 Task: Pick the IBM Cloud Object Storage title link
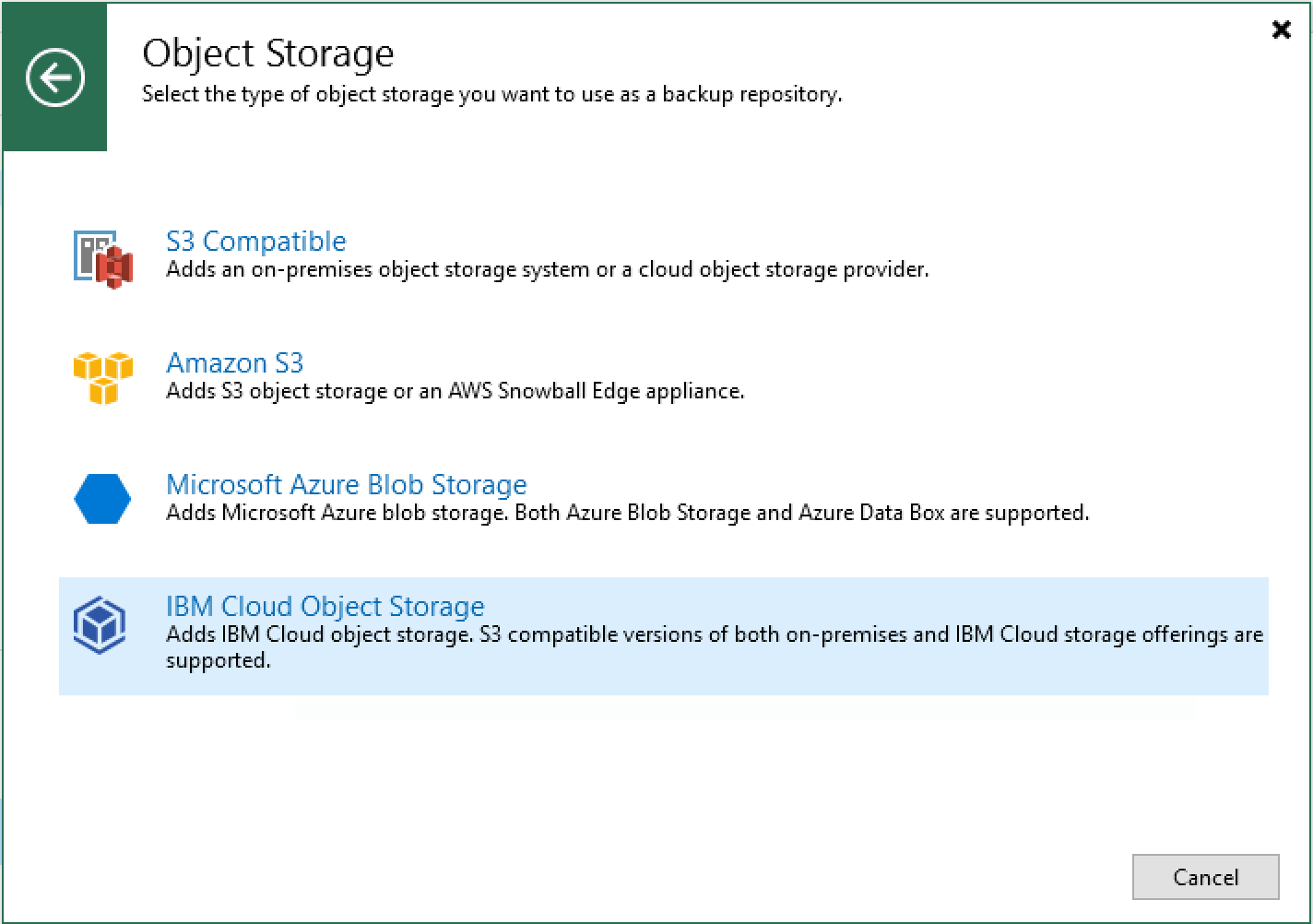pos(325,606)
